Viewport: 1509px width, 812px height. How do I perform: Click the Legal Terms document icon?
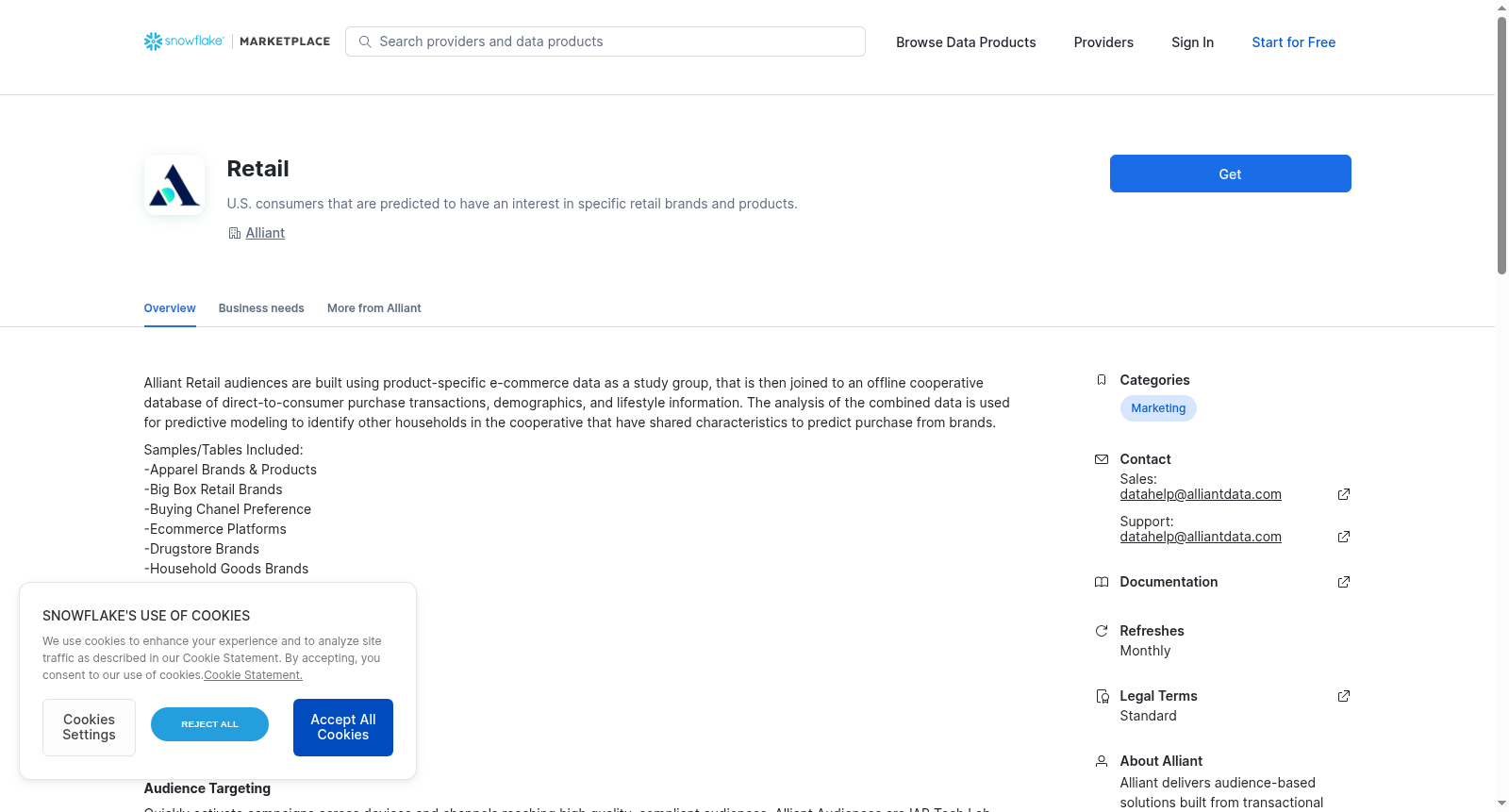click(x=1102, y=696)
